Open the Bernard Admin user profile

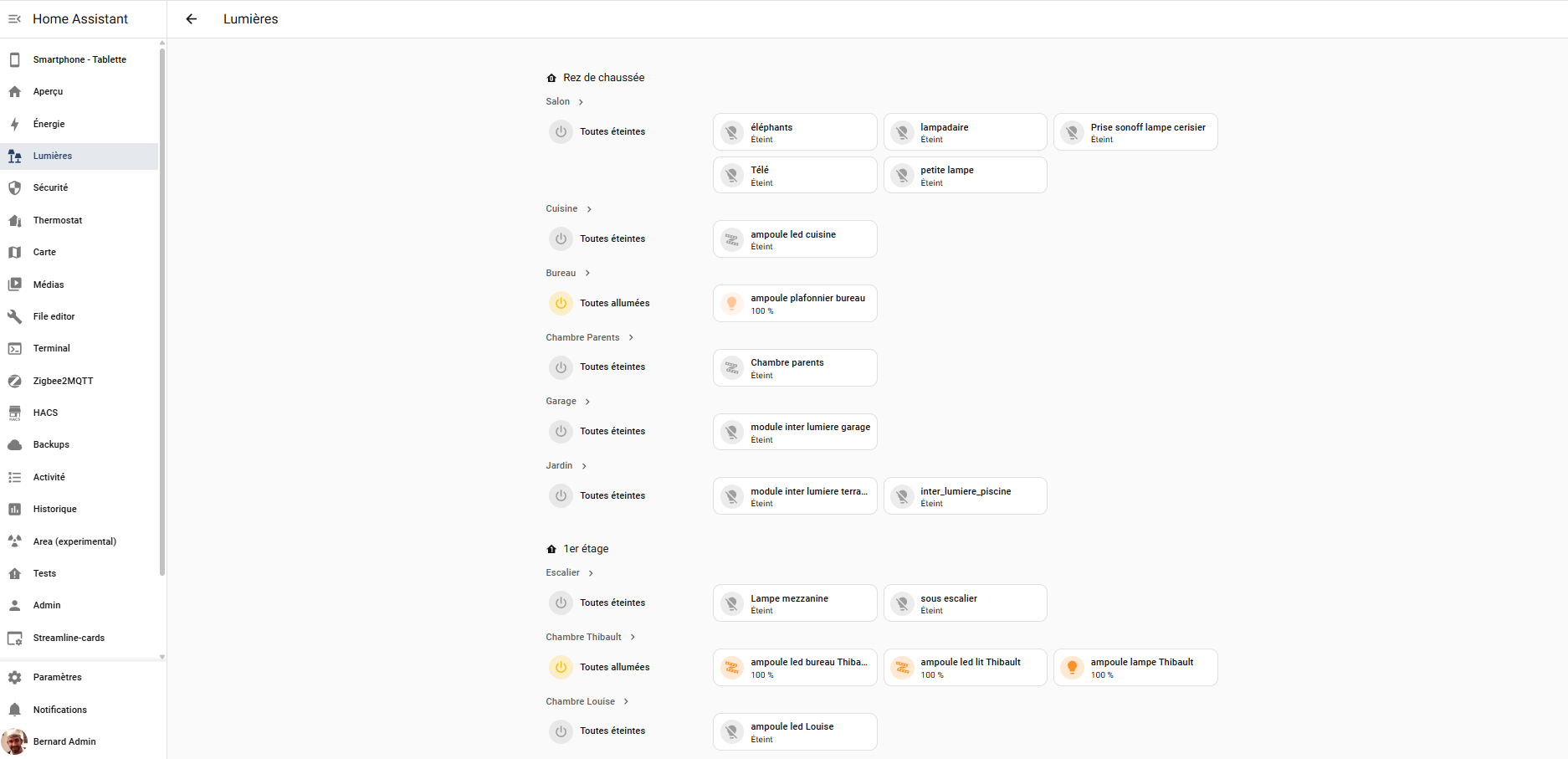(64, 741)
